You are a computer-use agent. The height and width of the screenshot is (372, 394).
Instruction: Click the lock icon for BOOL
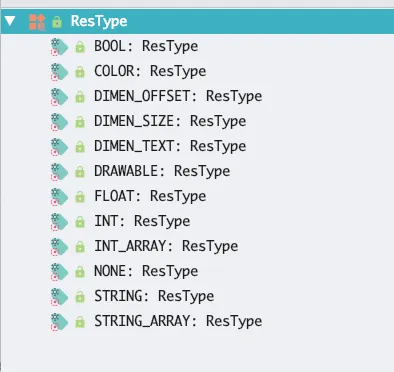[x=80, y=47]
